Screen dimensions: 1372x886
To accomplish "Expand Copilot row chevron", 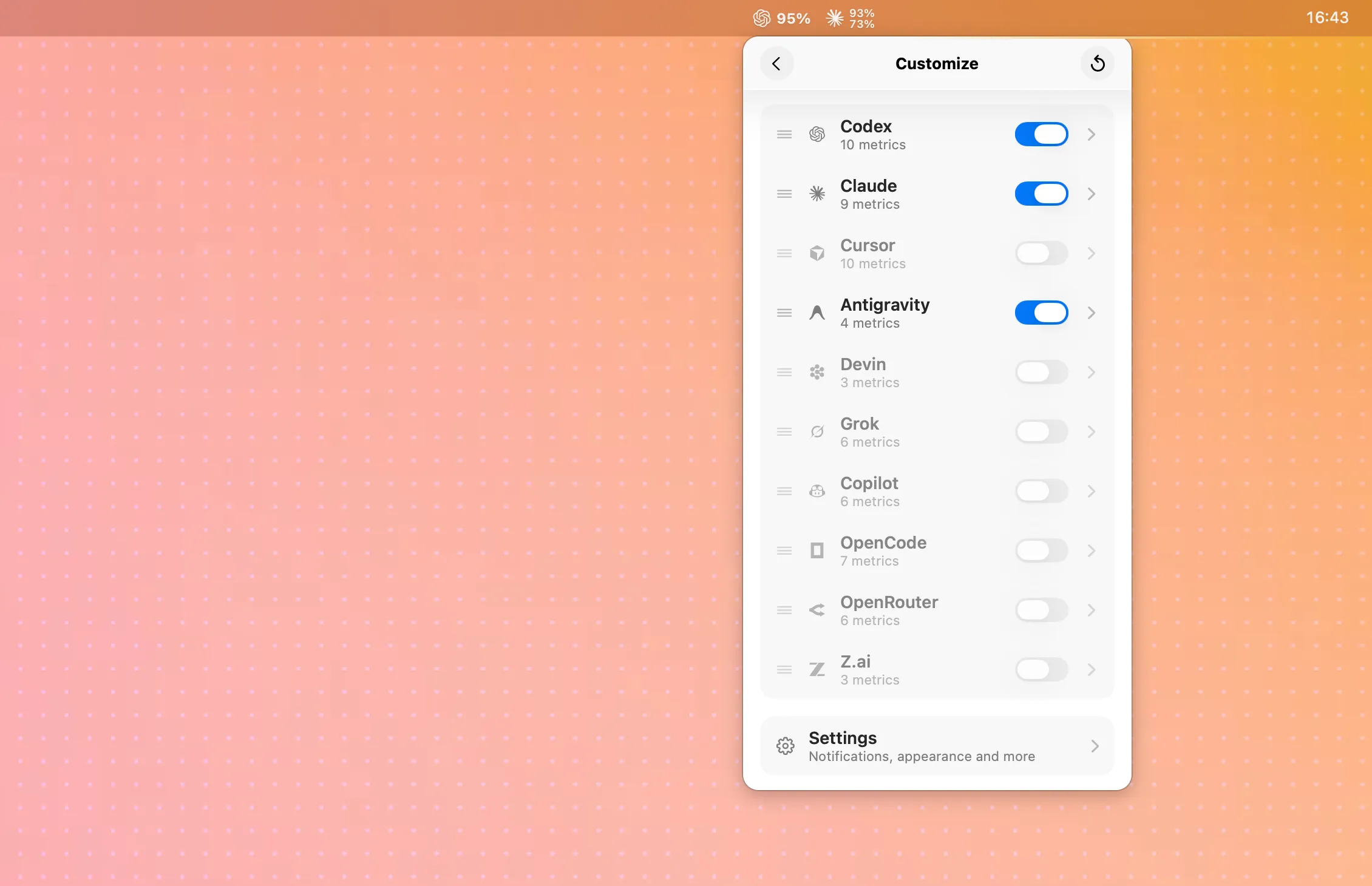I will pyautogui.click(x=1092, y=491).
